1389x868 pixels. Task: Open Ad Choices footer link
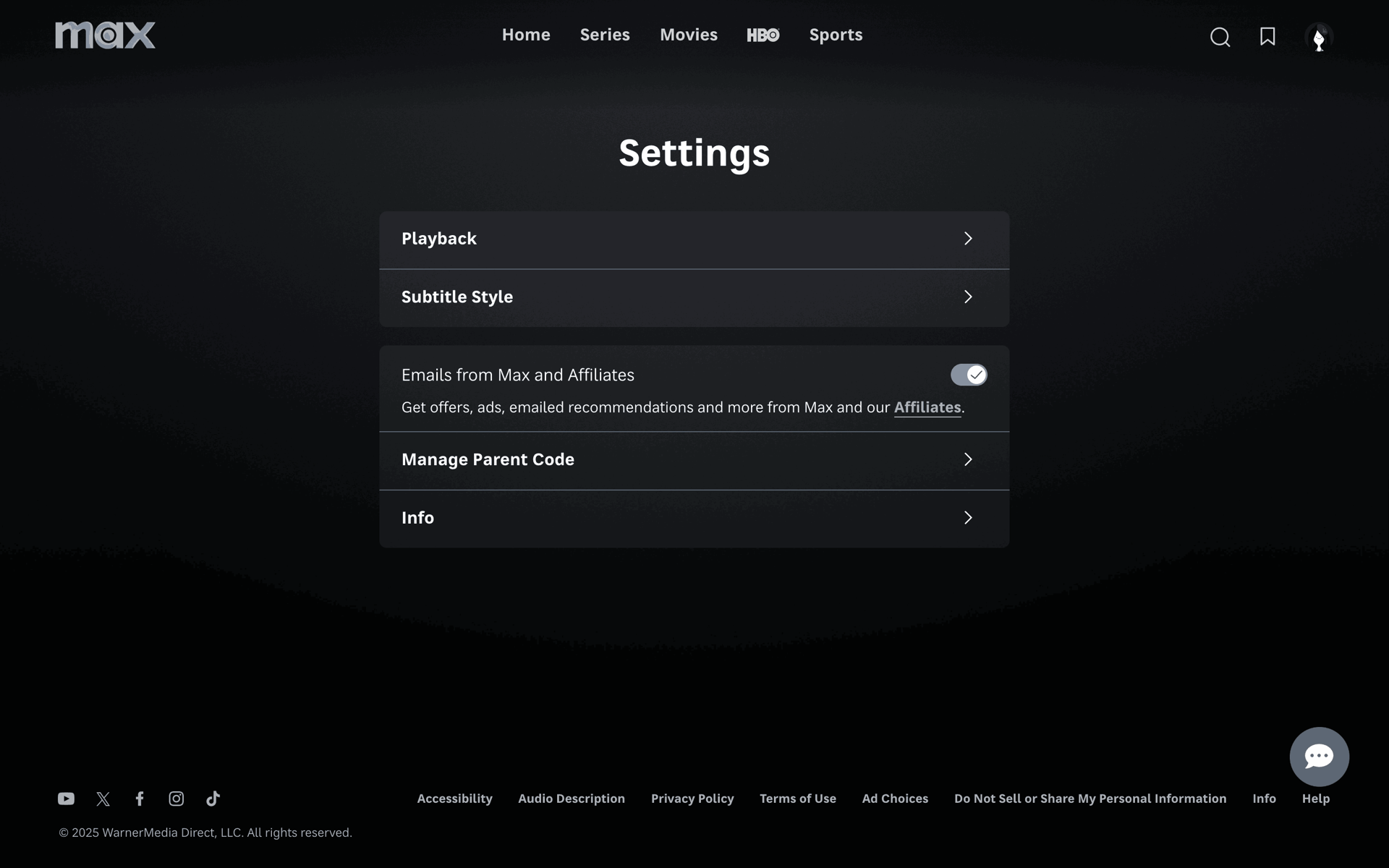point(895,799)
